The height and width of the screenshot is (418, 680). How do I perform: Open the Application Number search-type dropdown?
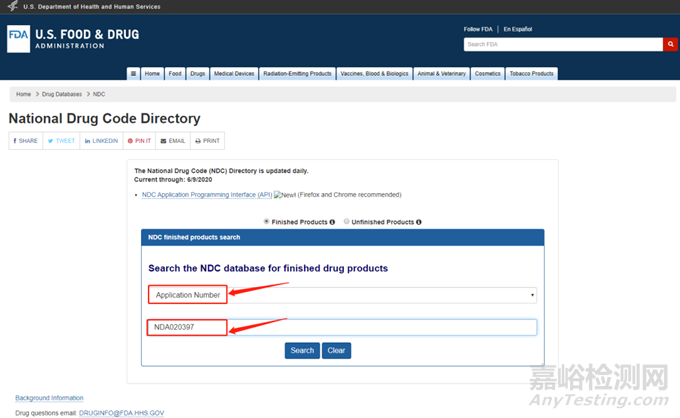coord(342,295)
